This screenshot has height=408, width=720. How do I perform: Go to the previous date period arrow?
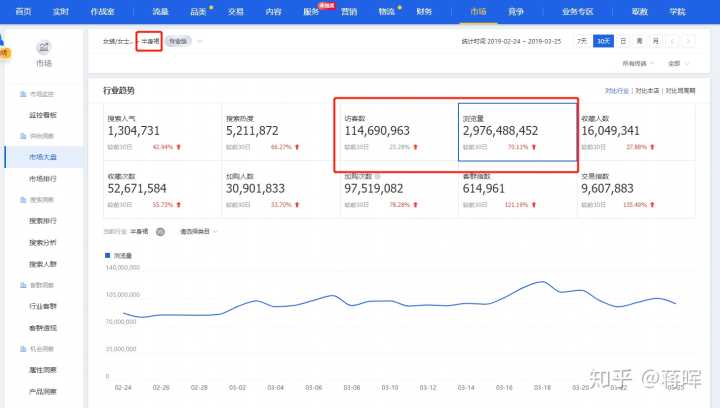coord(673,41)
